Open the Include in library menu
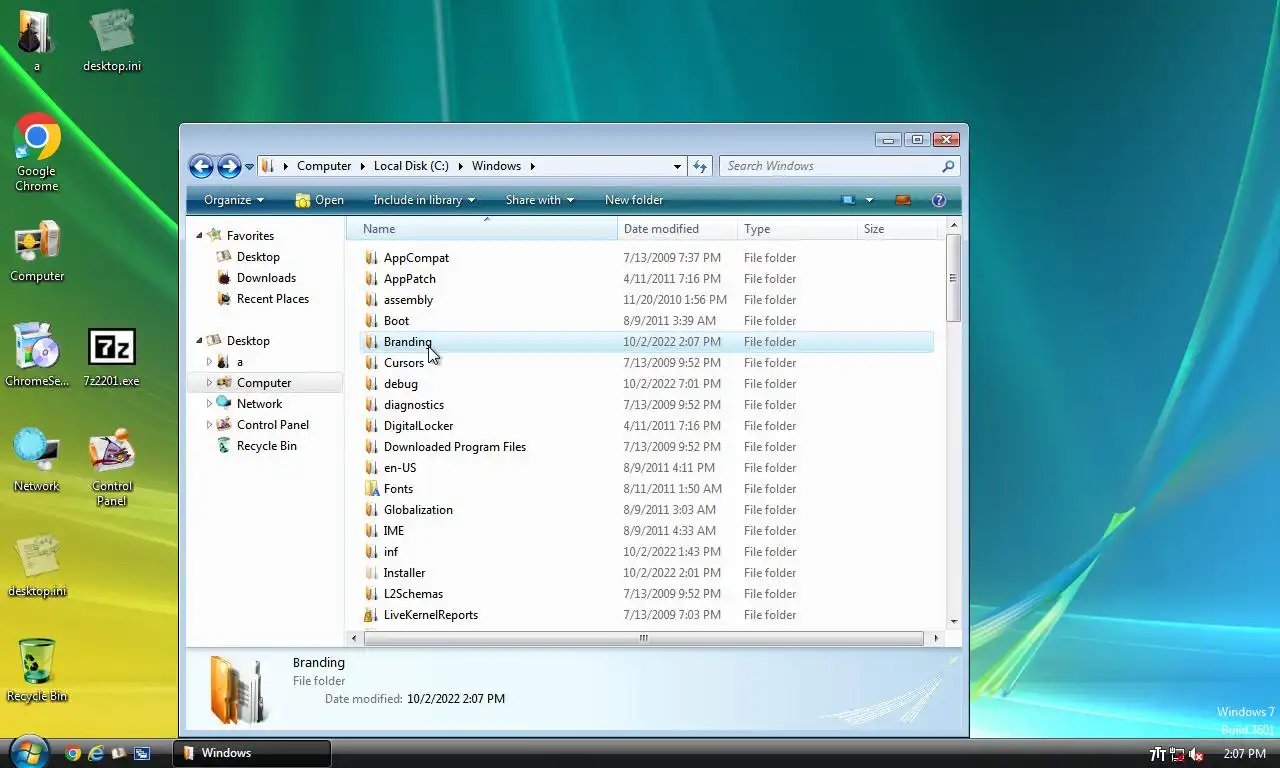This screenshot has width=1280, height=768. click(x=424, y=200)
